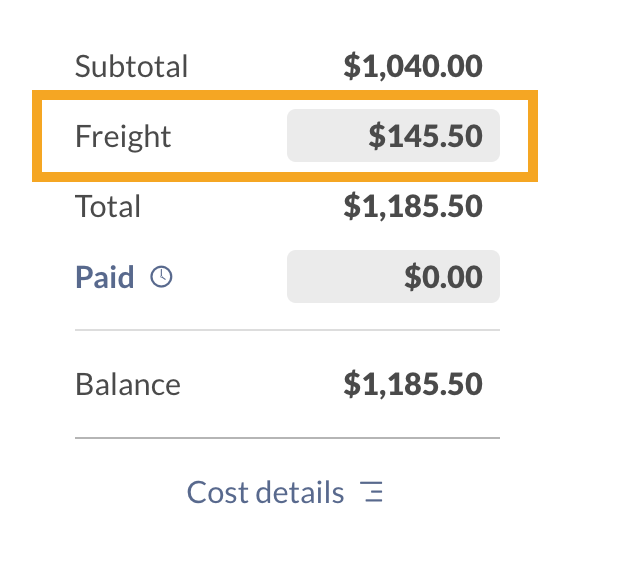Click the divider line below Balance
628x562 pixels.
(287, 438)
